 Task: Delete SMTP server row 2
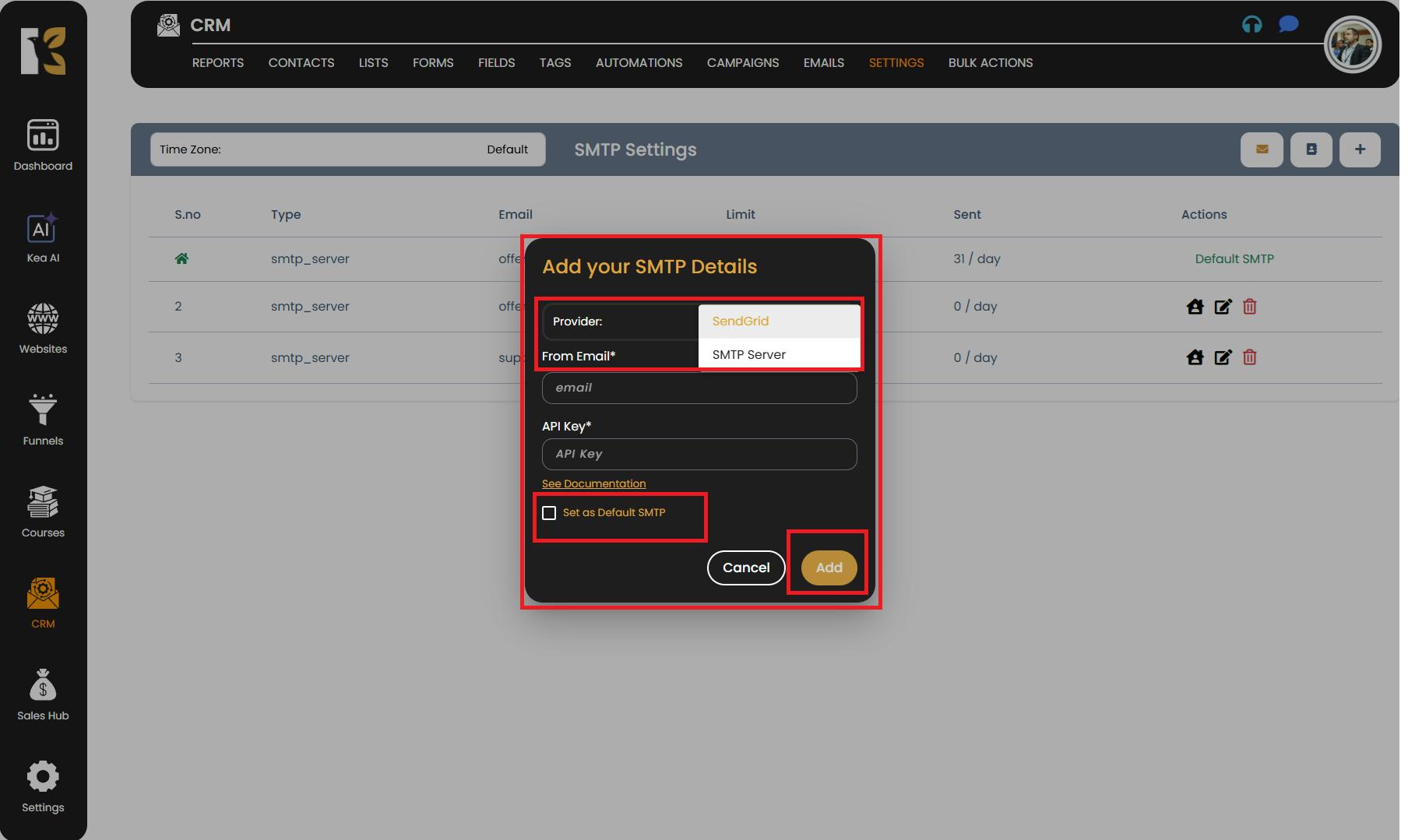point(1249,307)
